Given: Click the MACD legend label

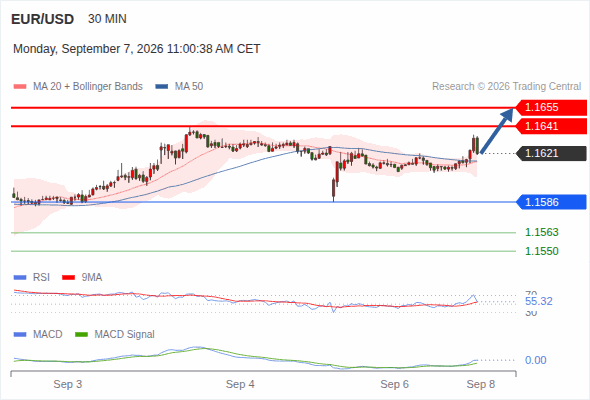Looking at the screenshot, I should pyautogui.click(x=48, y=335).
